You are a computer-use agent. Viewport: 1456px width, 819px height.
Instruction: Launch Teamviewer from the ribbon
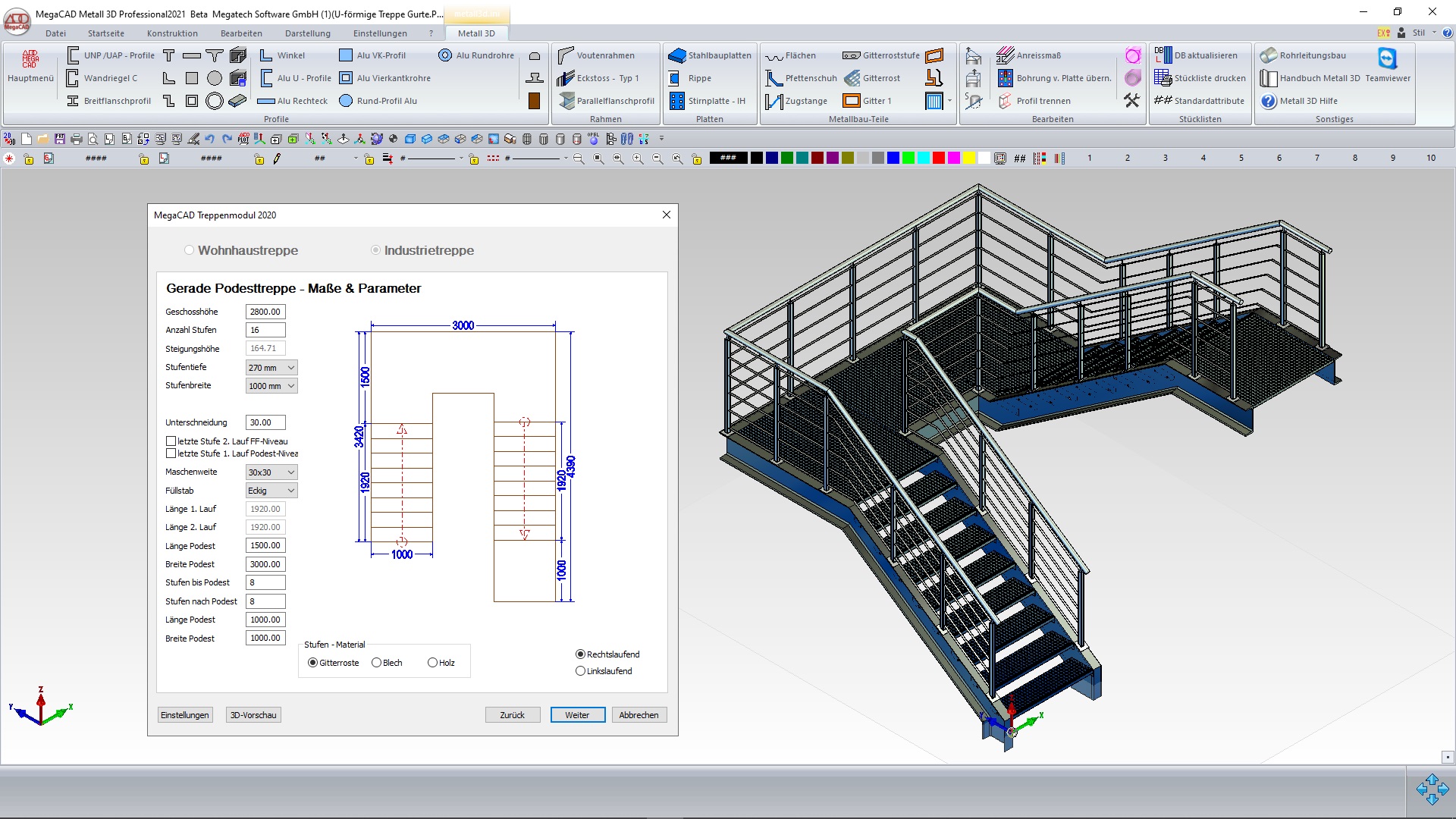[x=1387, y=59]
